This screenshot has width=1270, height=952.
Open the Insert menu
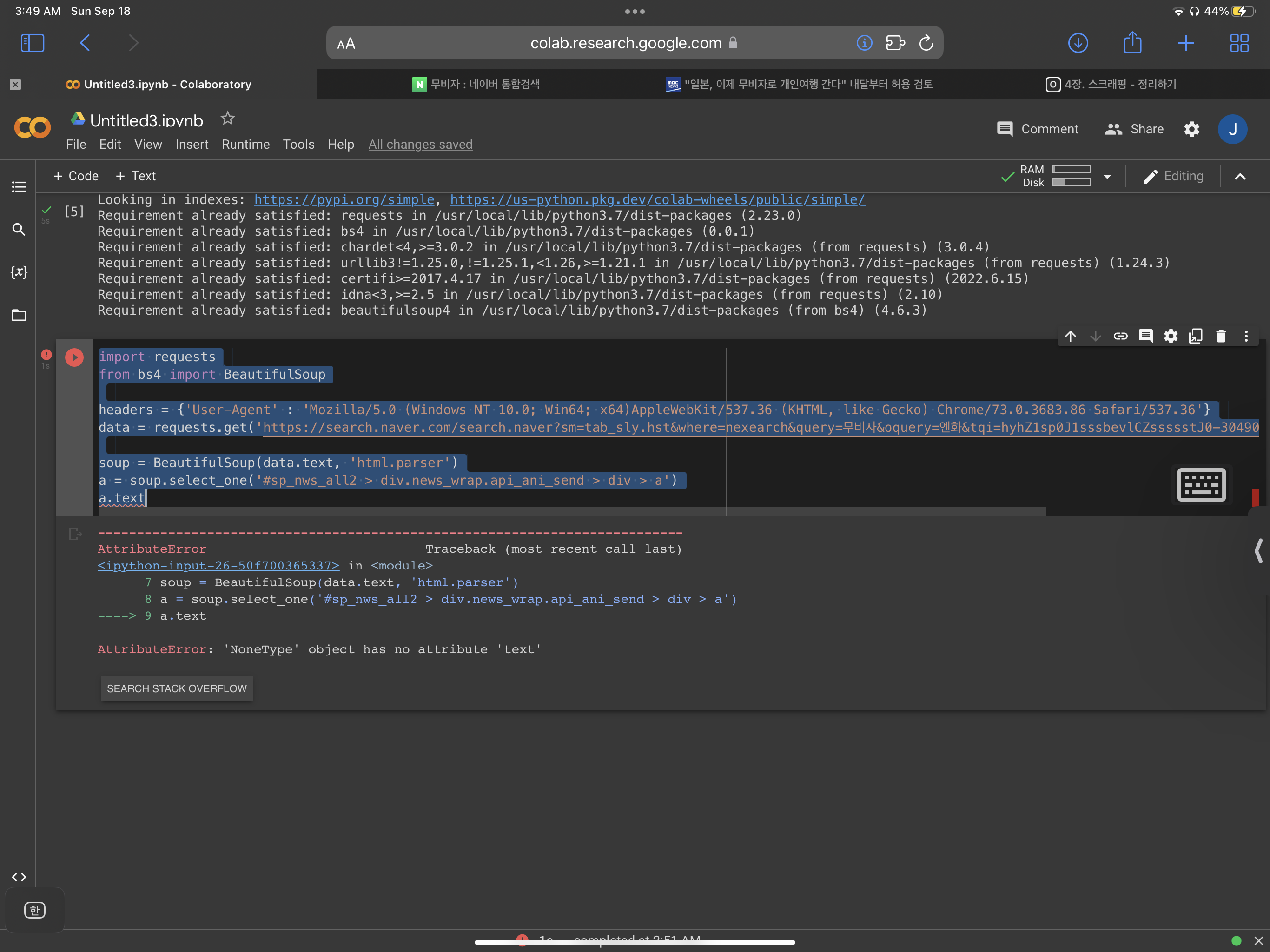(x=192, y=144)
